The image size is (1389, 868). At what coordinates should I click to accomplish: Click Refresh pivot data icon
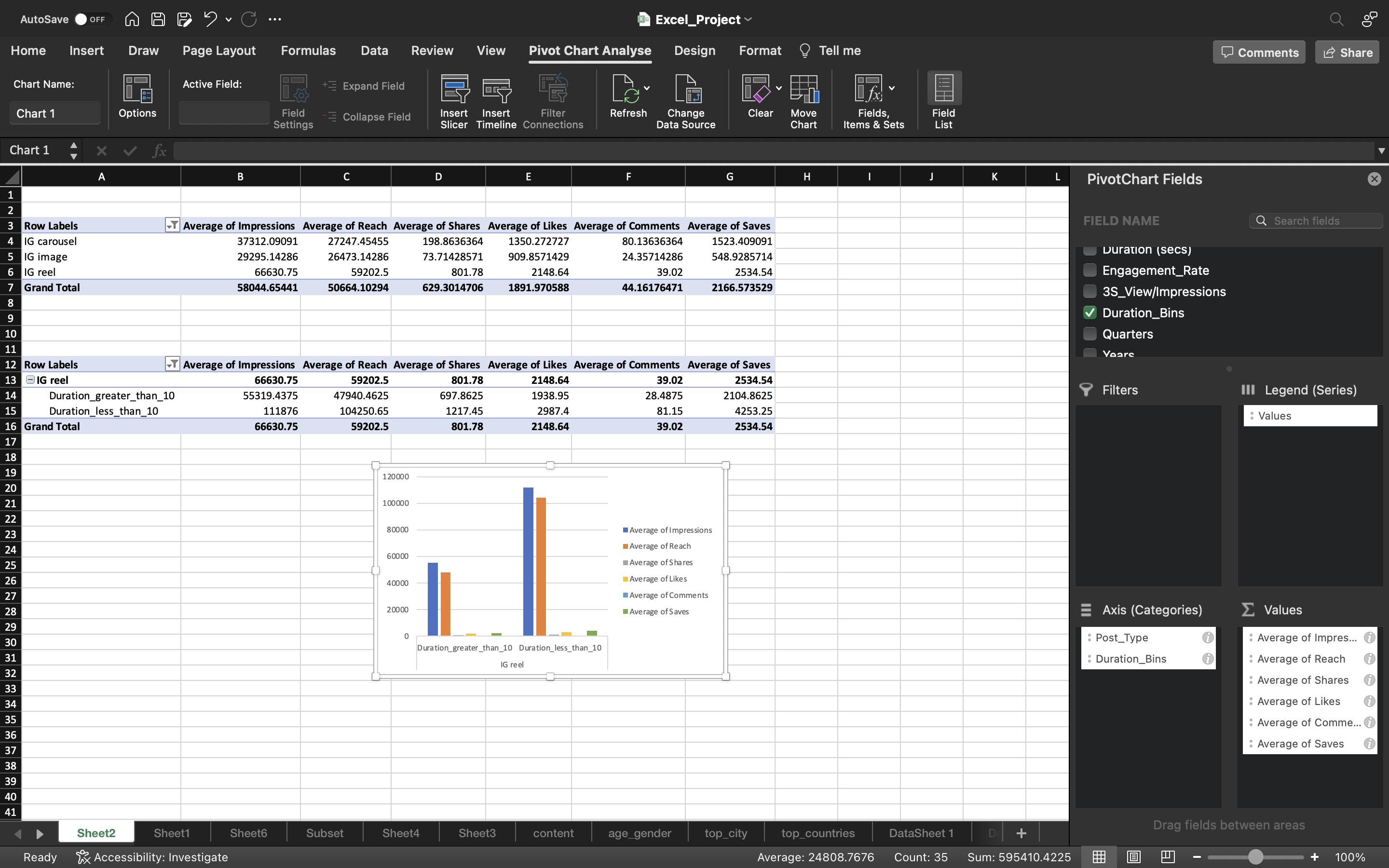(x=628, y=96)
